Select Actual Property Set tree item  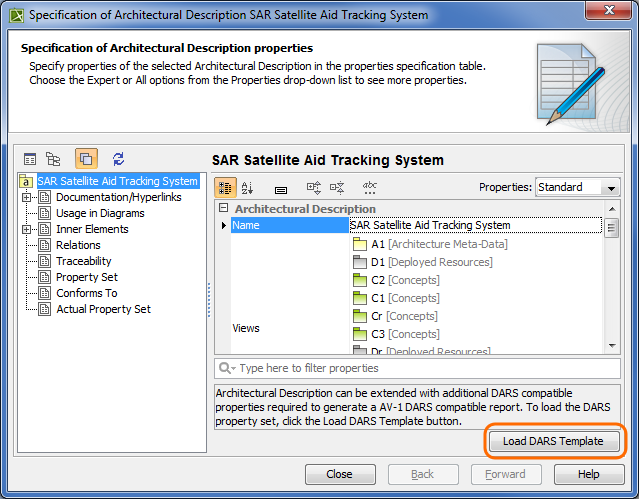click(104, 309)
